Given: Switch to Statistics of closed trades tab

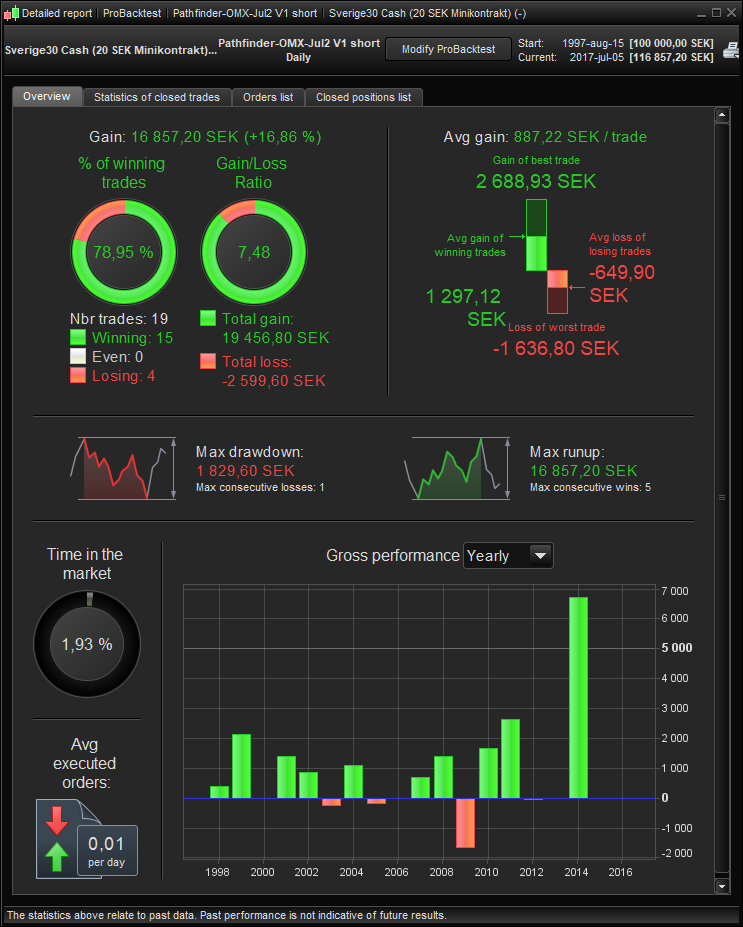Looking at the screenshot, I should (x=157, y=97).
